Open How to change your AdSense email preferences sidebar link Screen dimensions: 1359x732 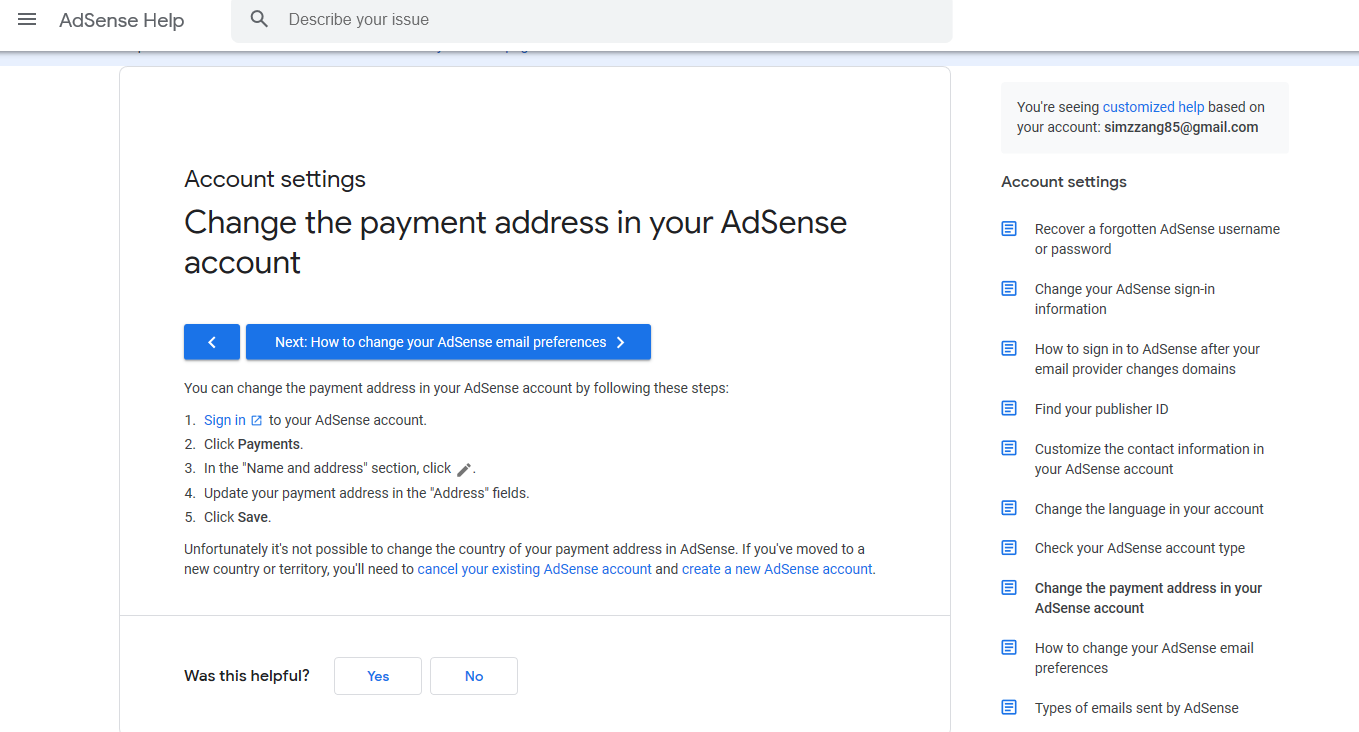click(1144, 658)
